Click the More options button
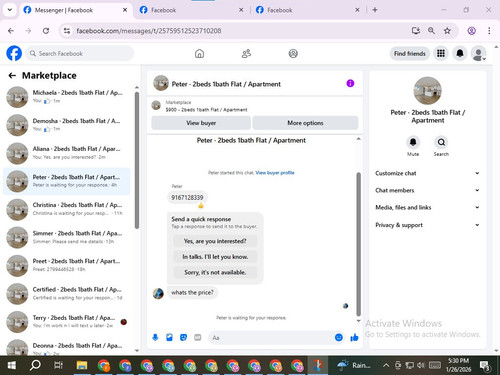This screenshot has height=375, width=500. pyautogui.click(x=305, y=123)
